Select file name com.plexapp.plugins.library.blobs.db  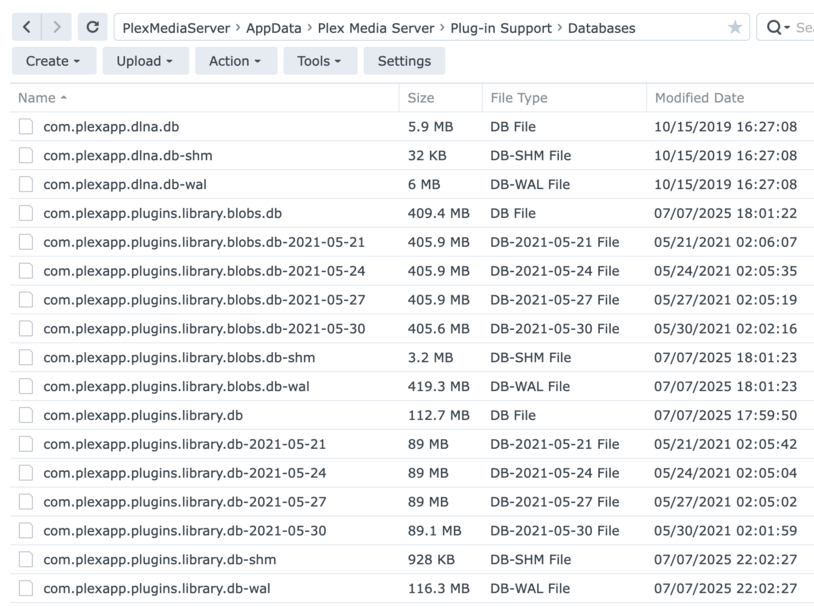[162, 213]
